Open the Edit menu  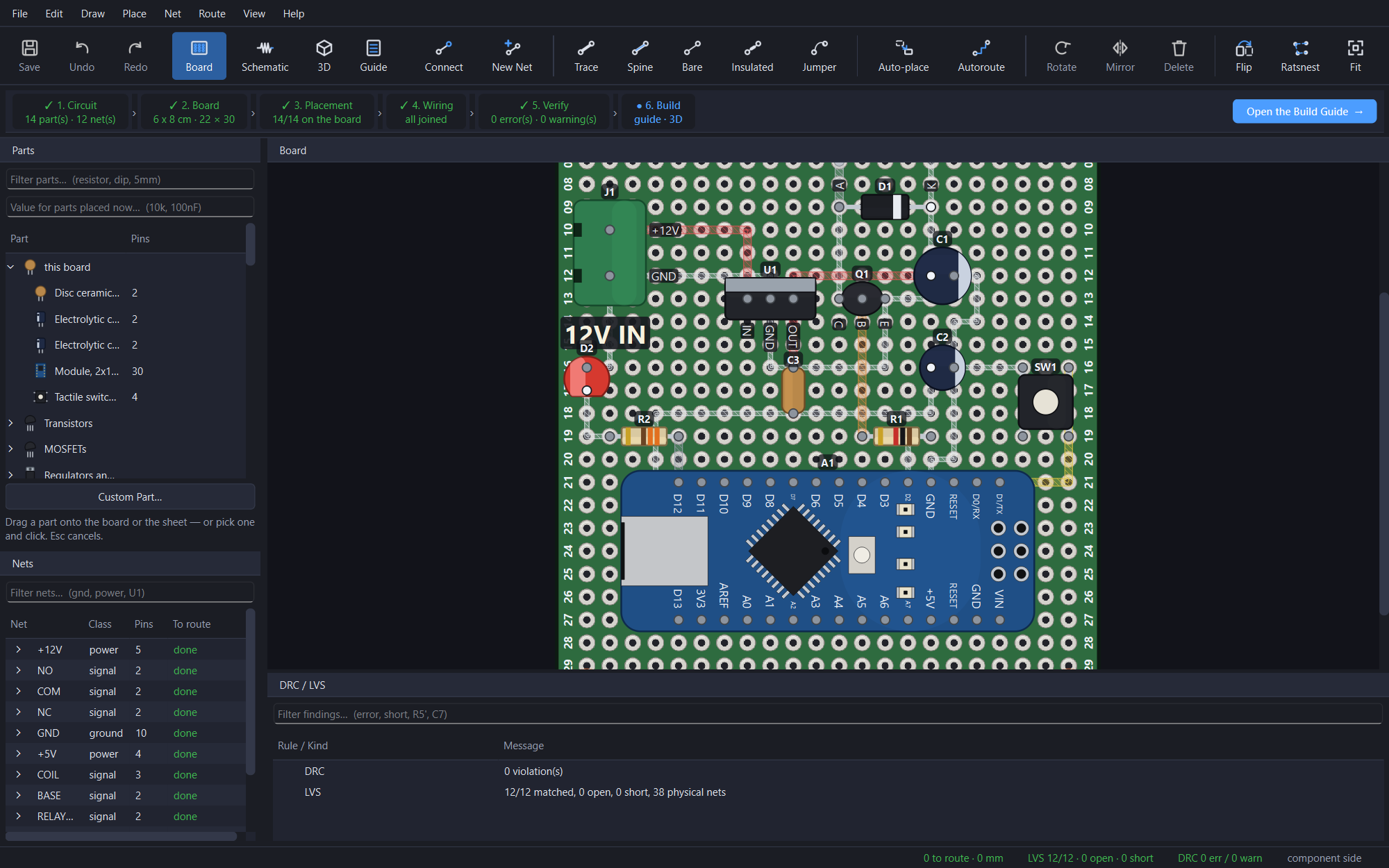tap(54, 13)
